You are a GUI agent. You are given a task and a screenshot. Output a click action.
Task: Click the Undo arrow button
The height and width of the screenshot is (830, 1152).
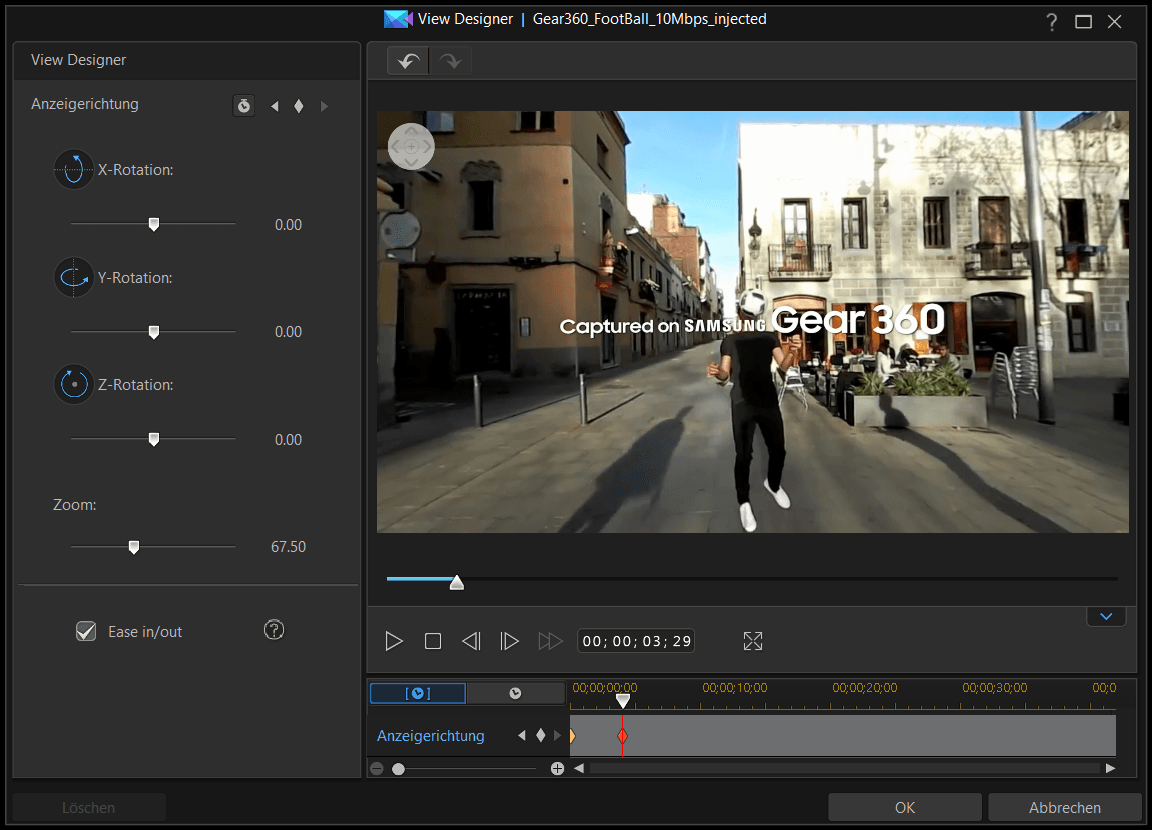pyautogui.click(x=408, y=61)
